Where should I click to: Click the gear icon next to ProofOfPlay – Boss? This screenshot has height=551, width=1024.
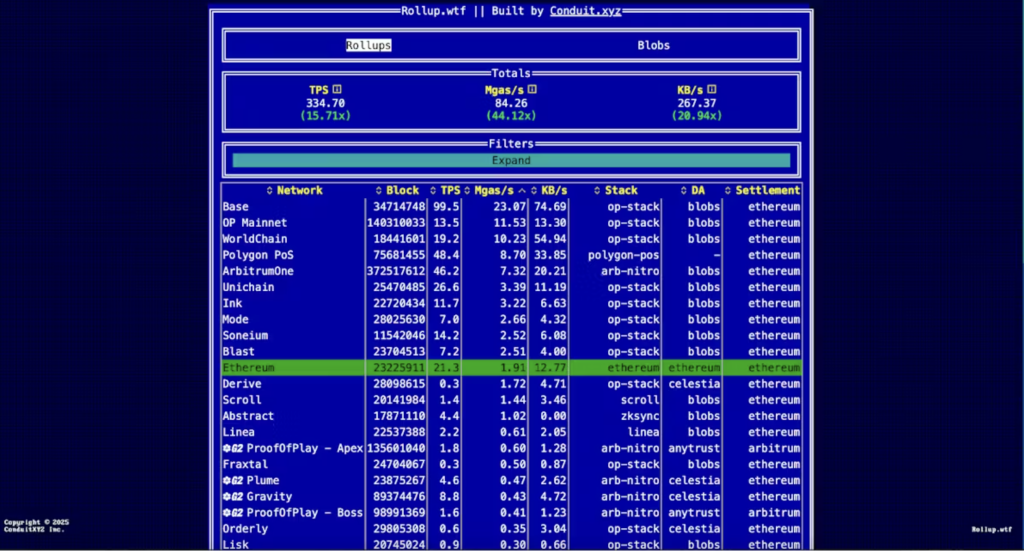228,512
